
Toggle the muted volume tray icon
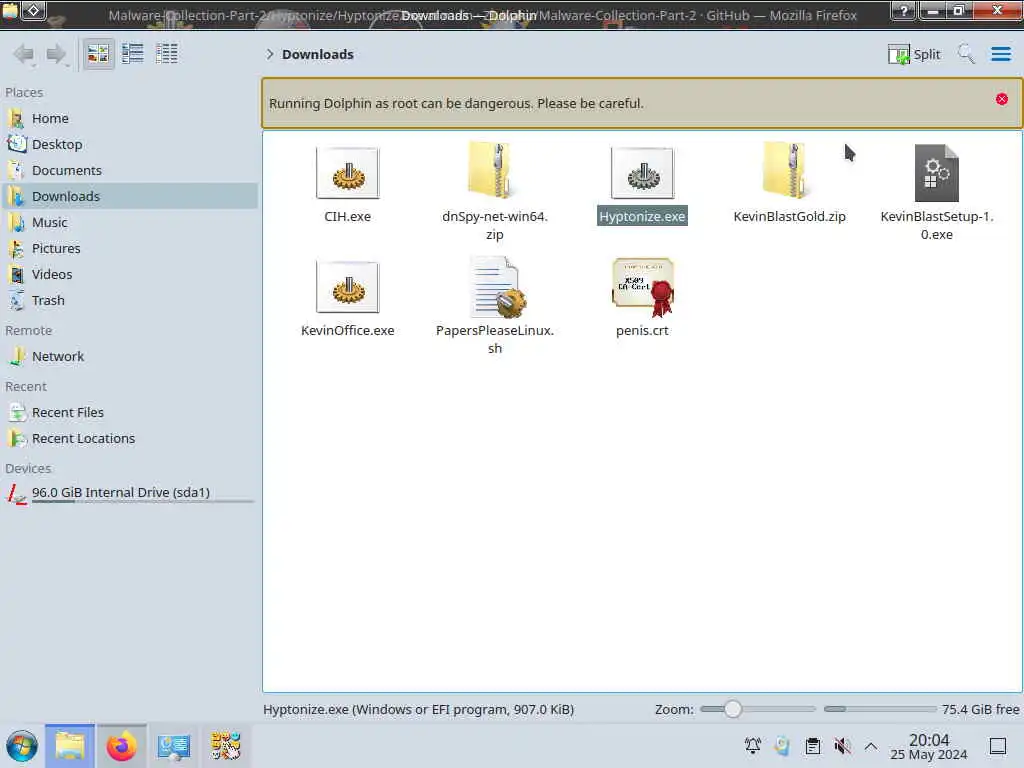coord(842,746)
